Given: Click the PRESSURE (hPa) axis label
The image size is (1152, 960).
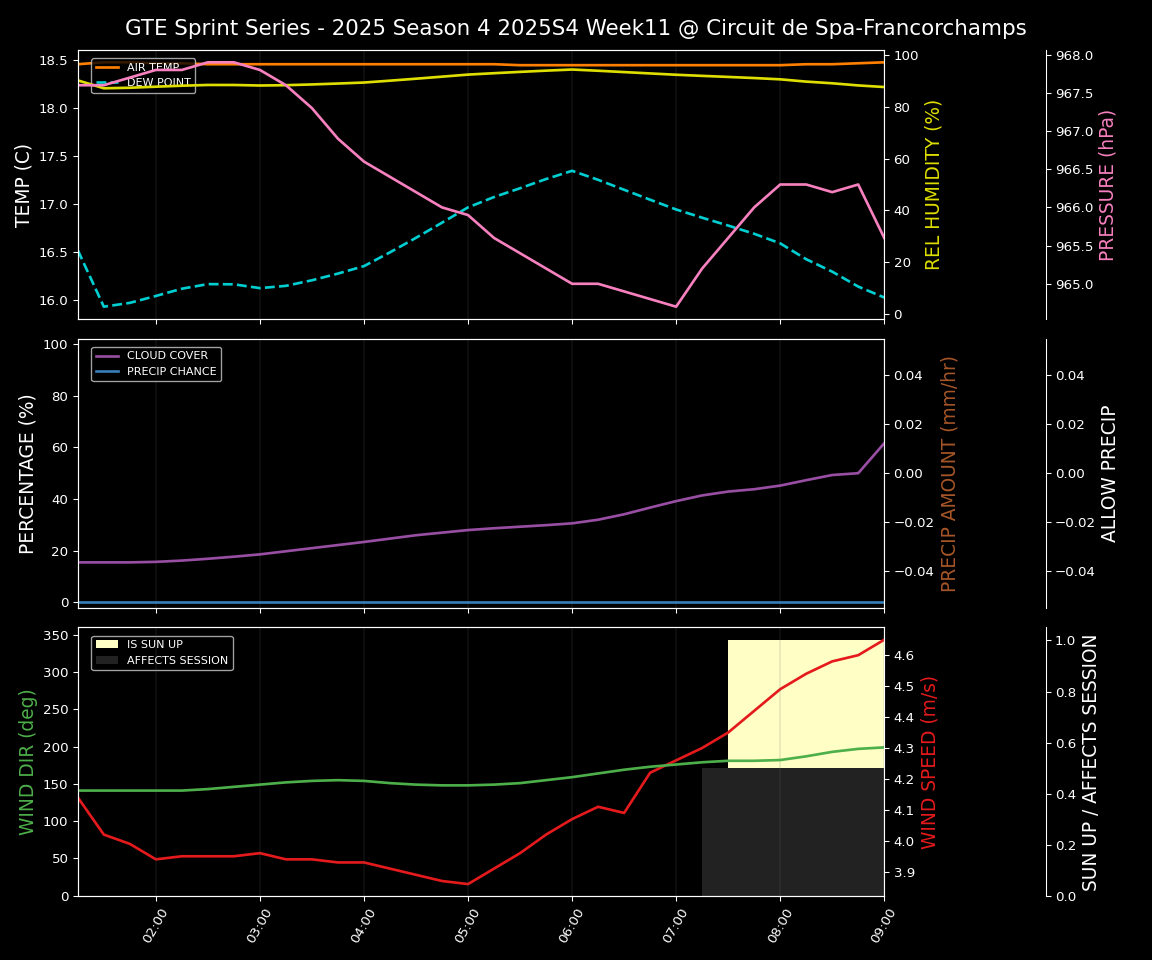Looking at the screenshot, I should (1107, 185).
